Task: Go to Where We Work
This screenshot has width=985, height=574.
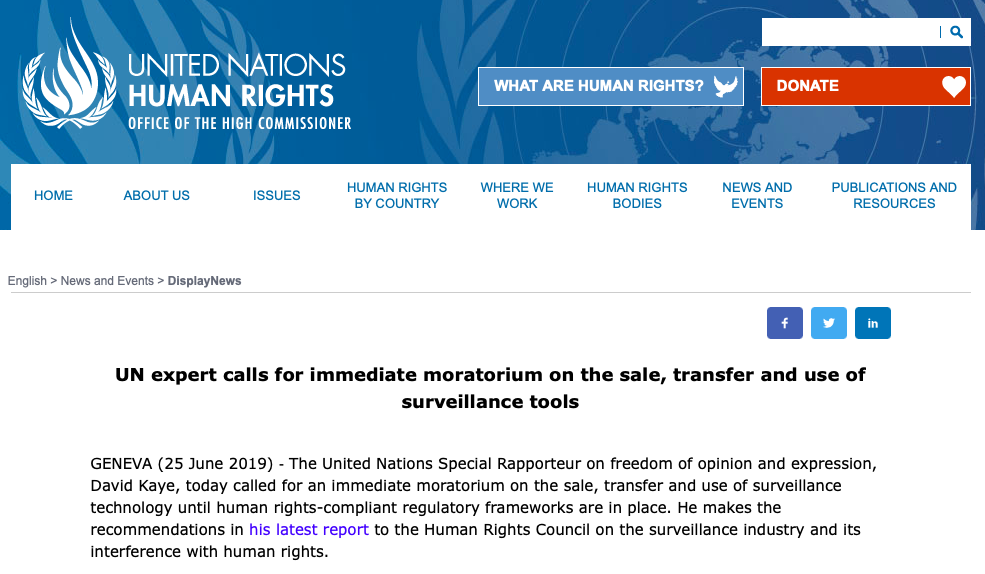Action: pos(517,195)
